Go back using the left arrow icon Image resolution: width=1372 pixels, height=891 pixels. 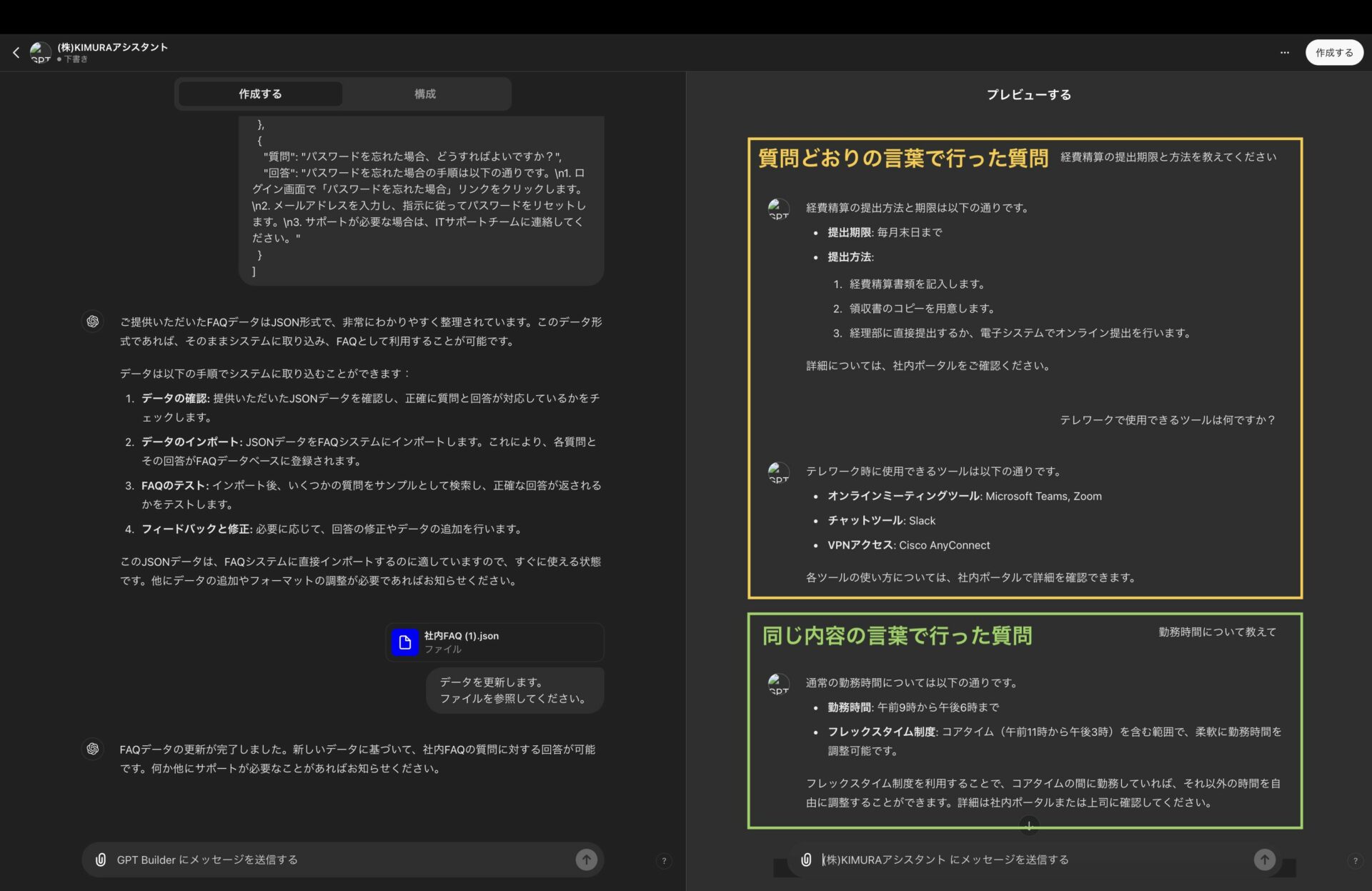coord(16,52)
